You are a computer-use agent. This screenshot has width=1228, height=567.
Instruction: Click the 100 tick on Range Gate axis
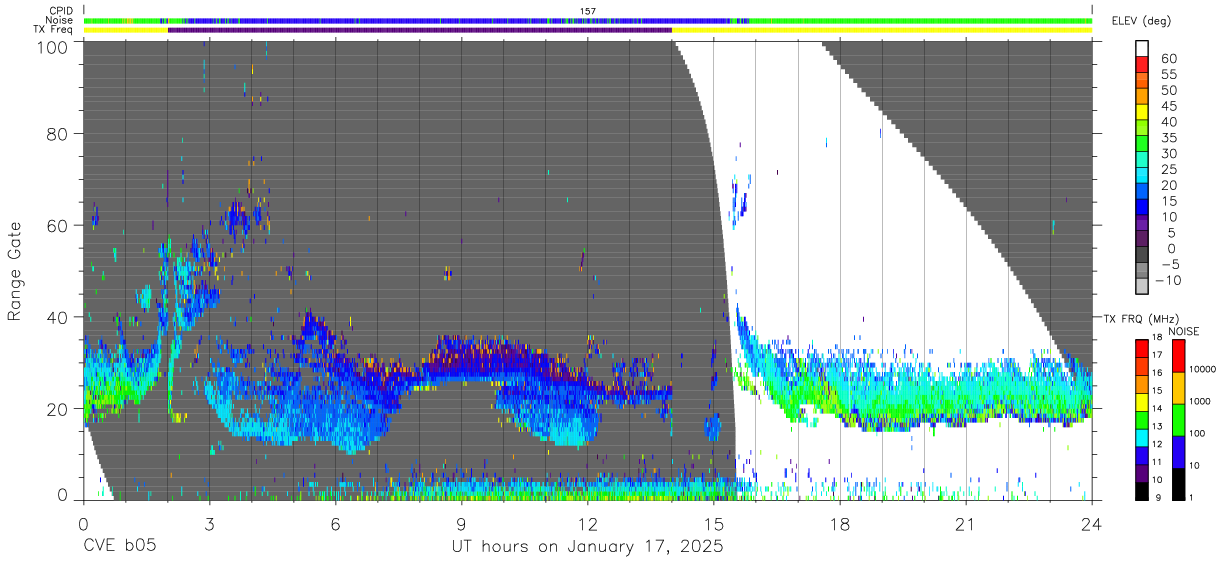tap(53, 46)
